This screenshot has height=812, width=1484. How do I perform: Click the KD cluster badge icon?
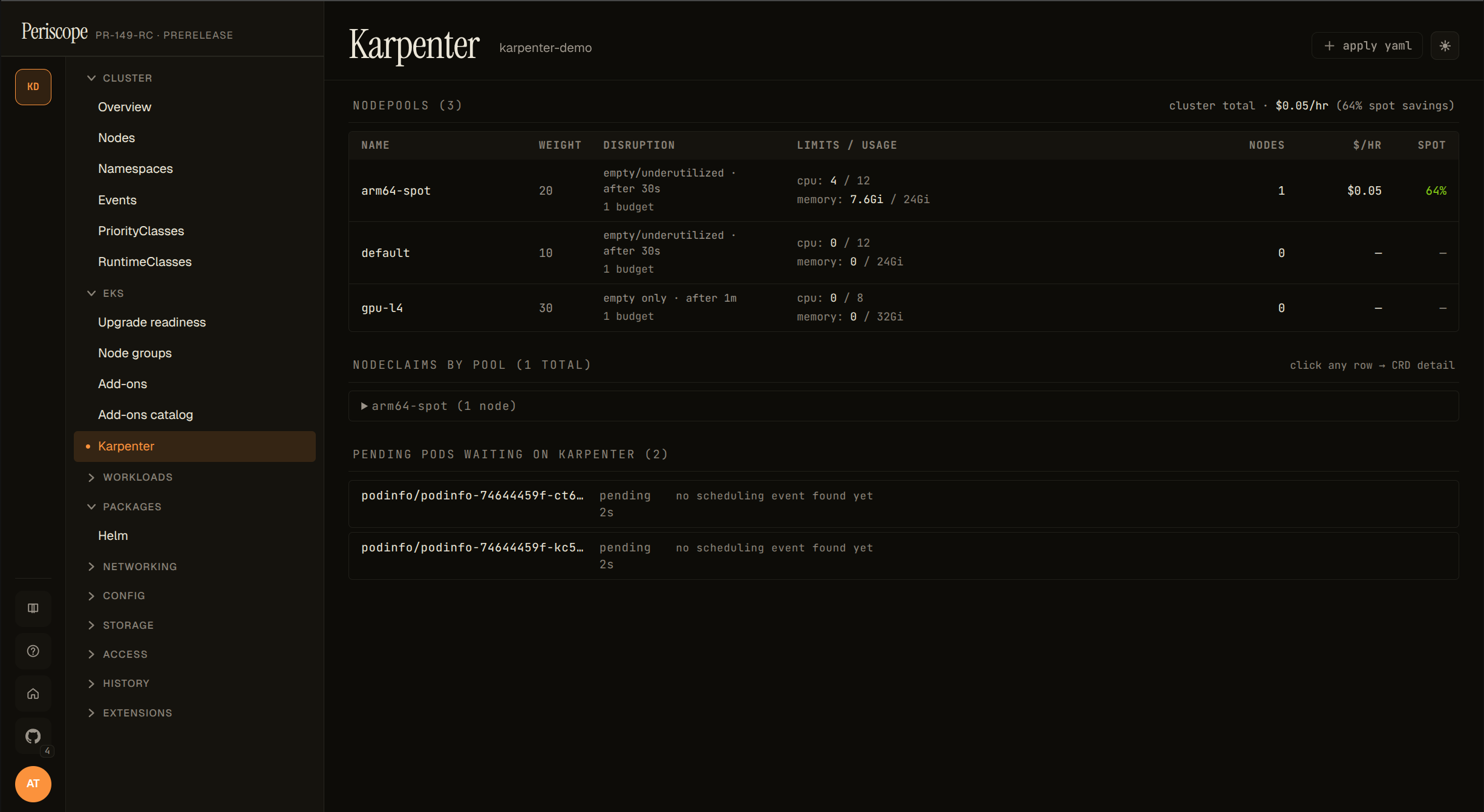pos(33,87)
